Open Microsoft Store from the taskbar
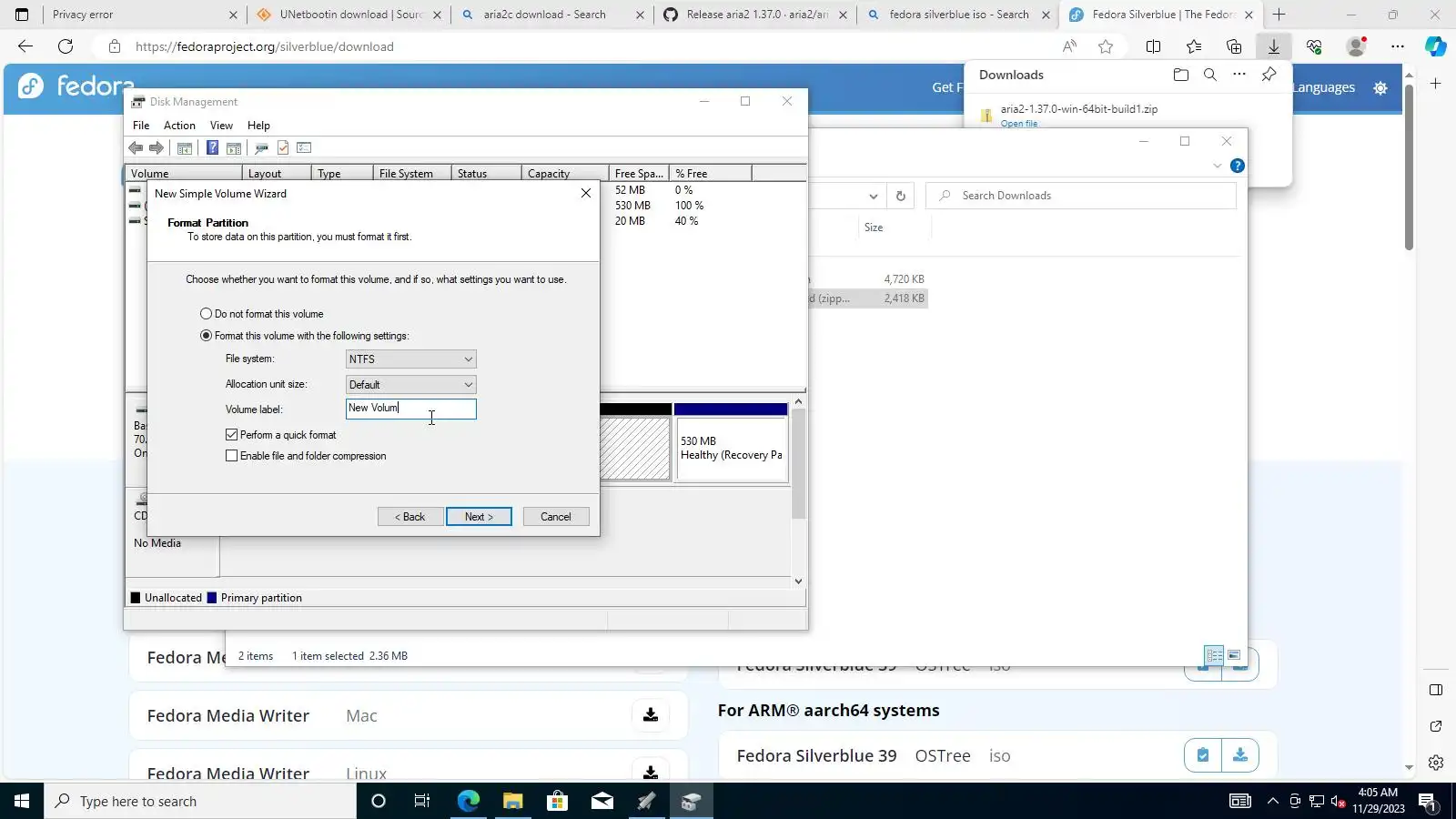This screenshot has width=1456, height=819. [x=557, y=801]
